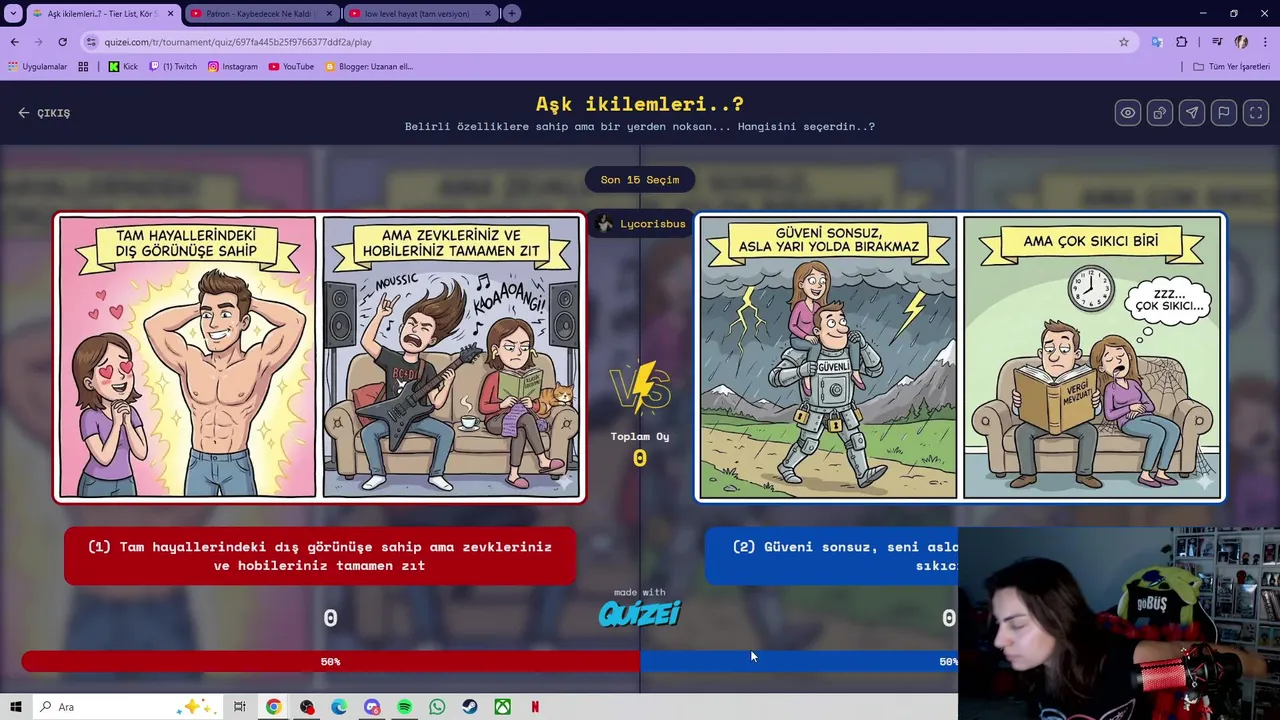Image resolution: width=1280 pixels, height=720 pixels.
Task: Open the Chrome profile avatar
Action: pos(1241,42)
